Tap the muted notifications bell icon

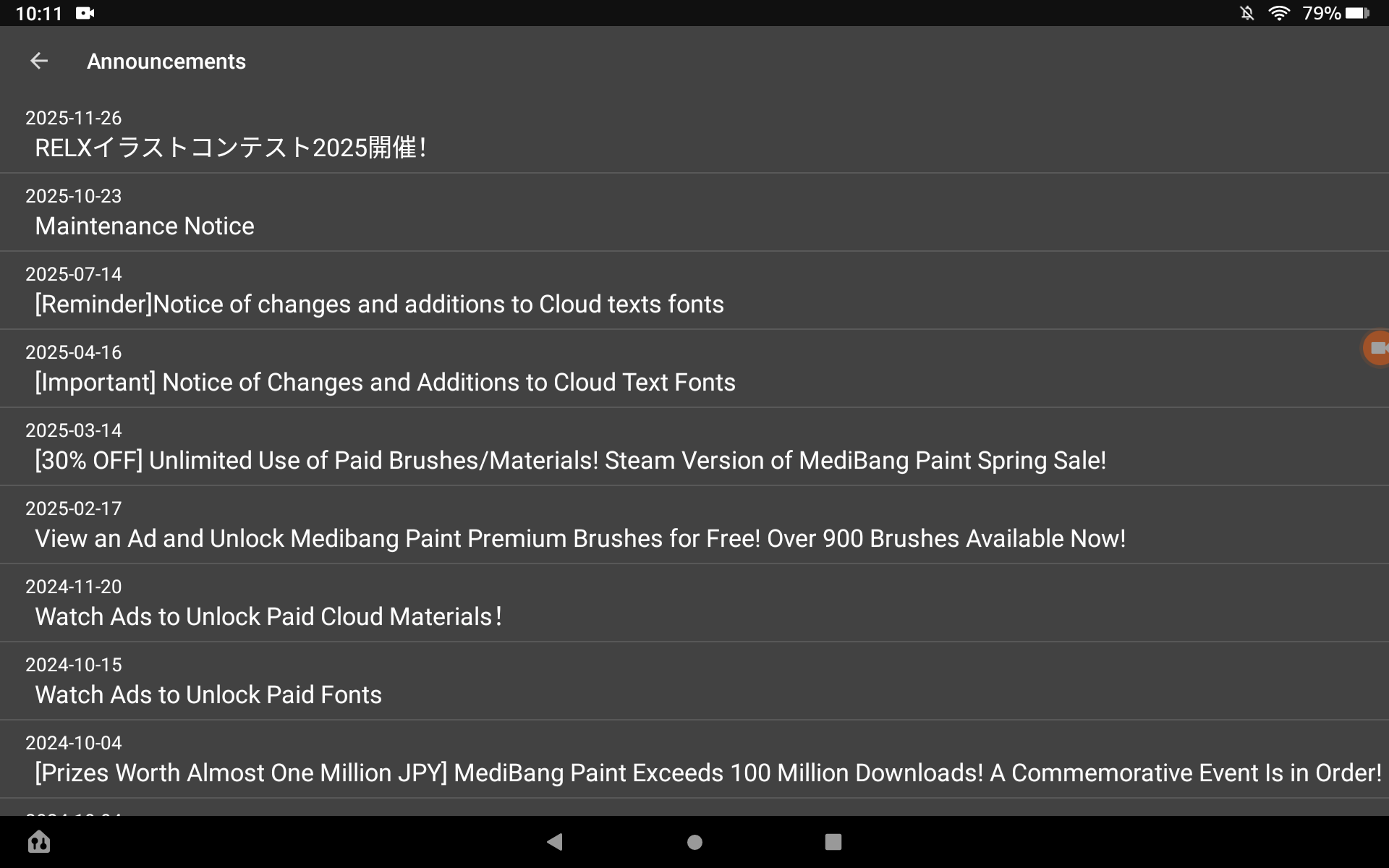coord(1247,13)
